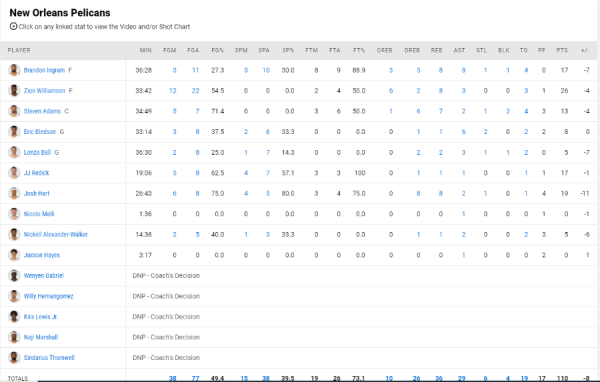Click Jaxson Hayes' headshot icon

tap(14, 255)
